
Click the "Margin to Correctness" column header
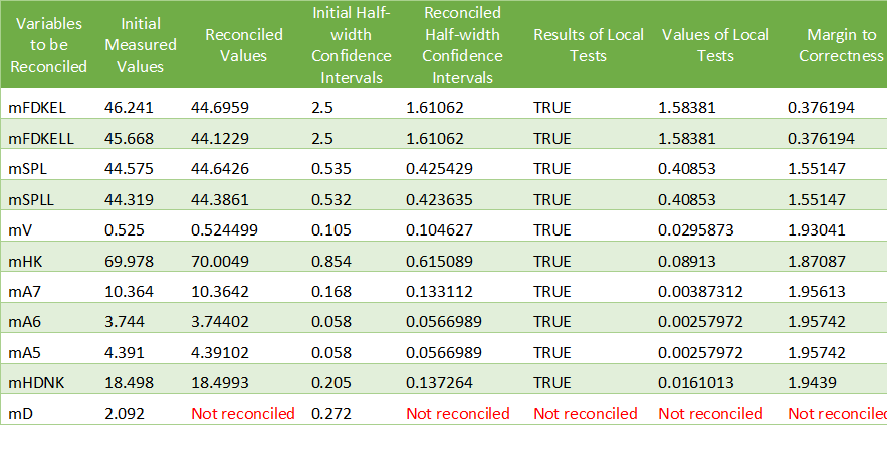pos(840,45)
